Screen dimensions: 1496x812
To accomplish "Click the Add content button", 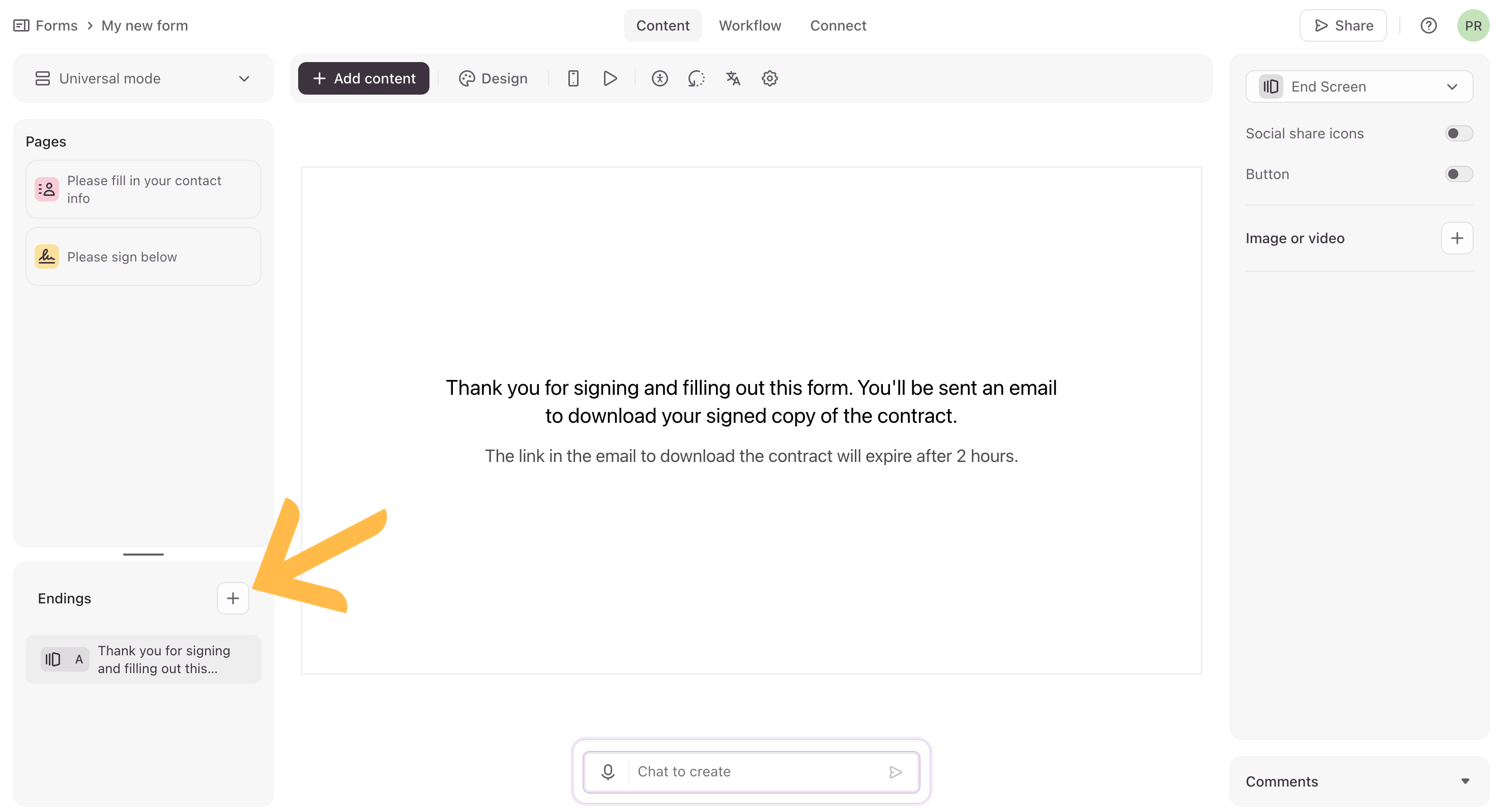I will 363,78.
